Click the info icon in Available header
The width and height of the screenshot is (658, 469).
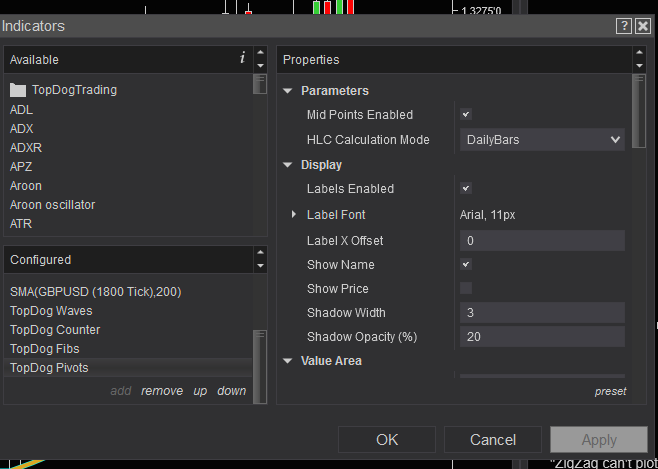click(242, 58)
